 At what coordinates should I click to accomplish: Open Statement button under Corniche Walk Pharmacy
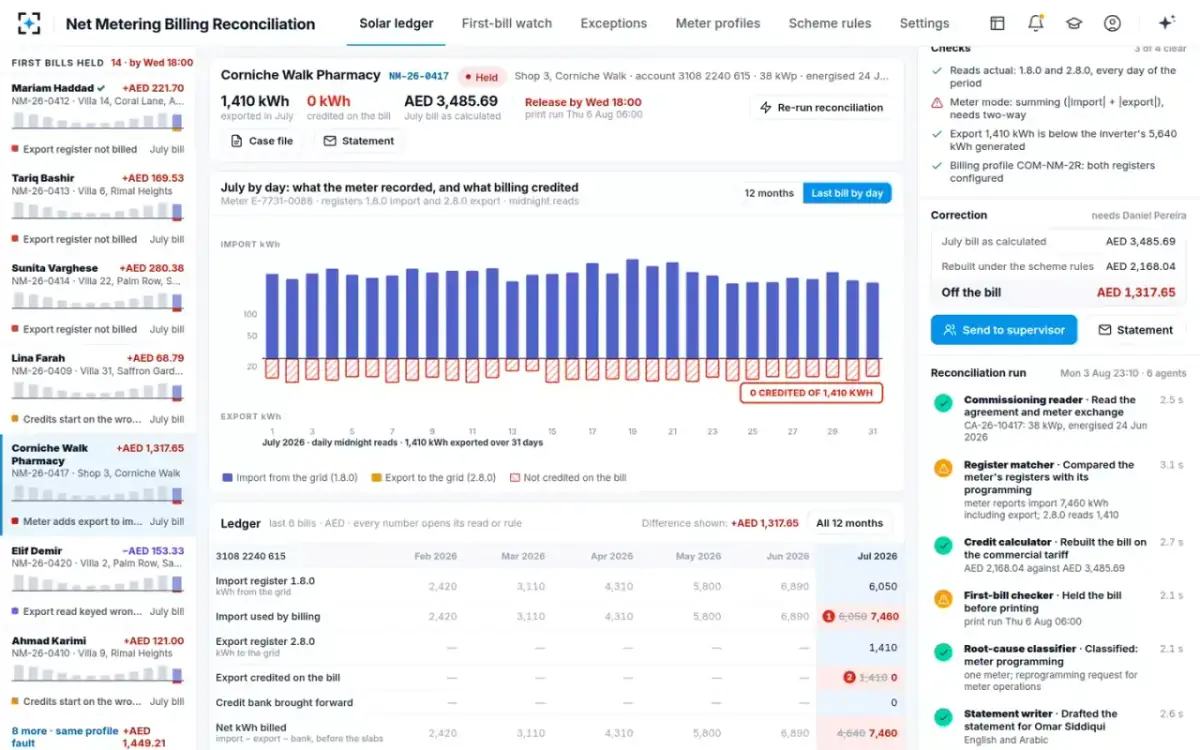tap(359, 141)
